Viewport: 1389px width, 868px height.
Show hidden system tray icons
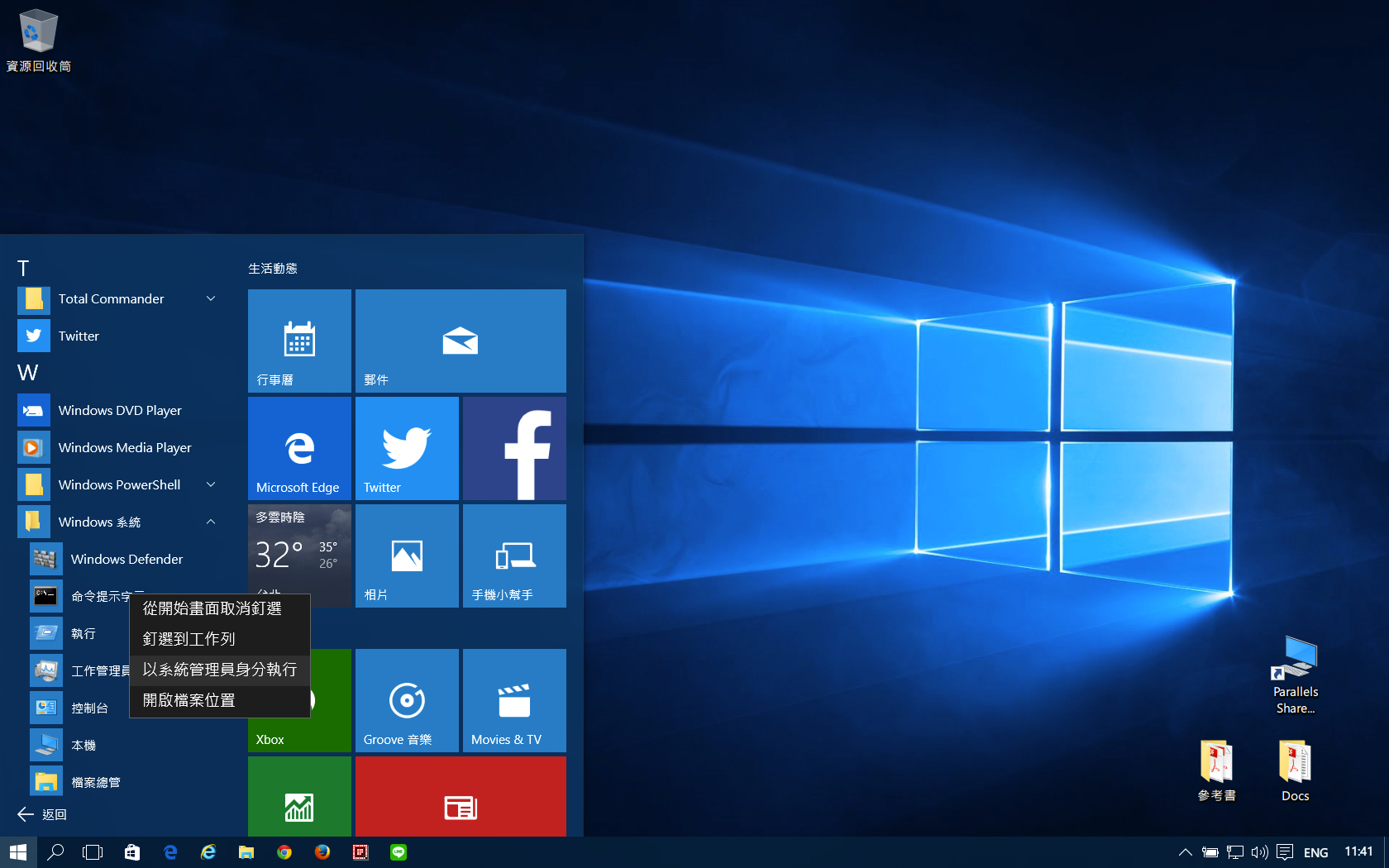click(1185, 852)
